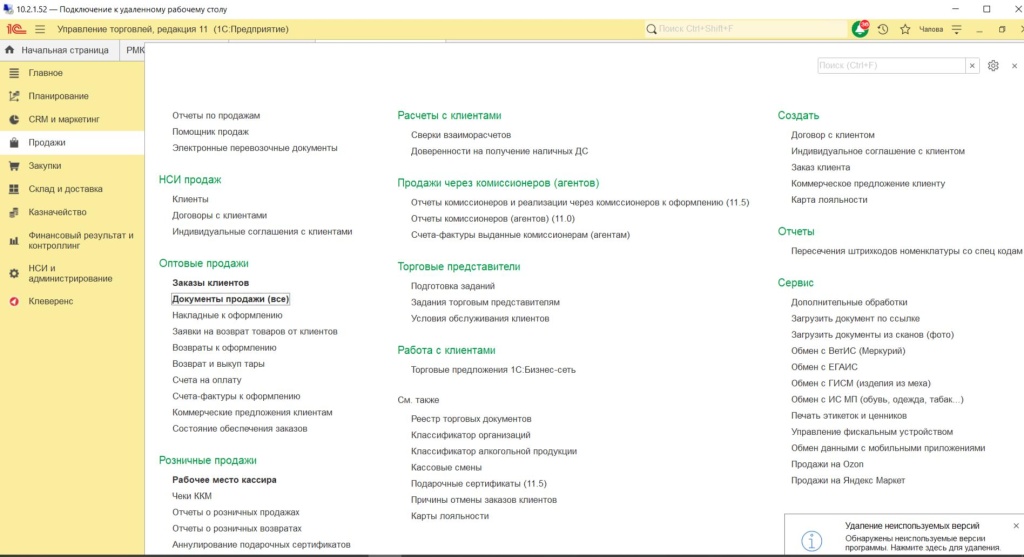
Task: Click the info icon in notification
Action: (x=812, y=541)
